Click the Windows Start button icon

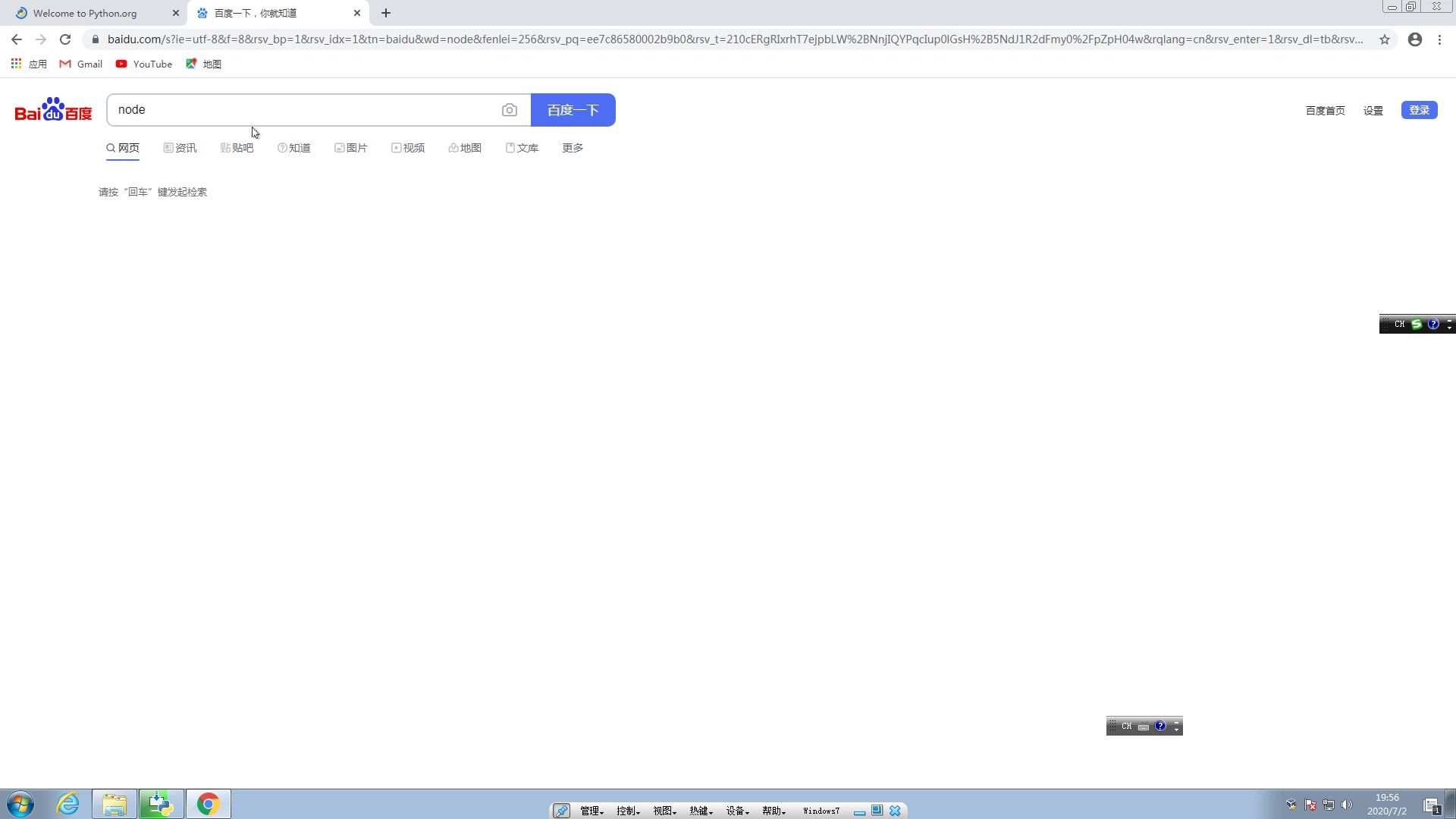coord(18,805)
